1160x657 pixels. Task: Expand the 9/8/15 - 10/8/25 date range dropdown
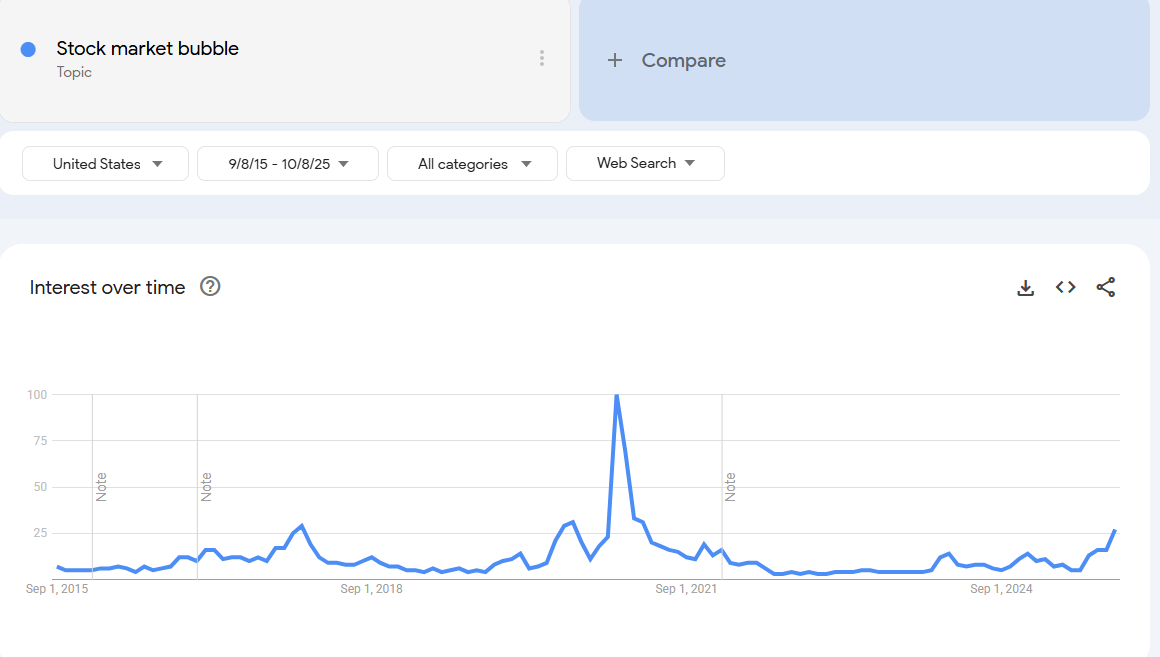click(x=288, y=164)
